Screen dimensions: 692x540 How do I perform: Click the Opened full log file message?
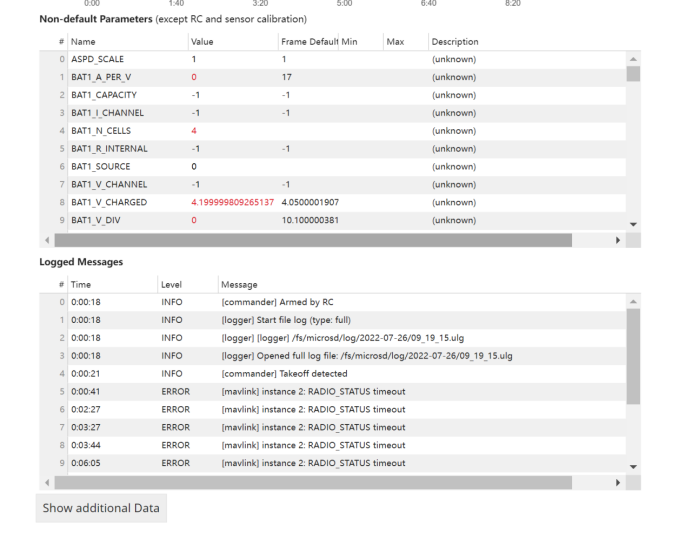pos(367,356)
